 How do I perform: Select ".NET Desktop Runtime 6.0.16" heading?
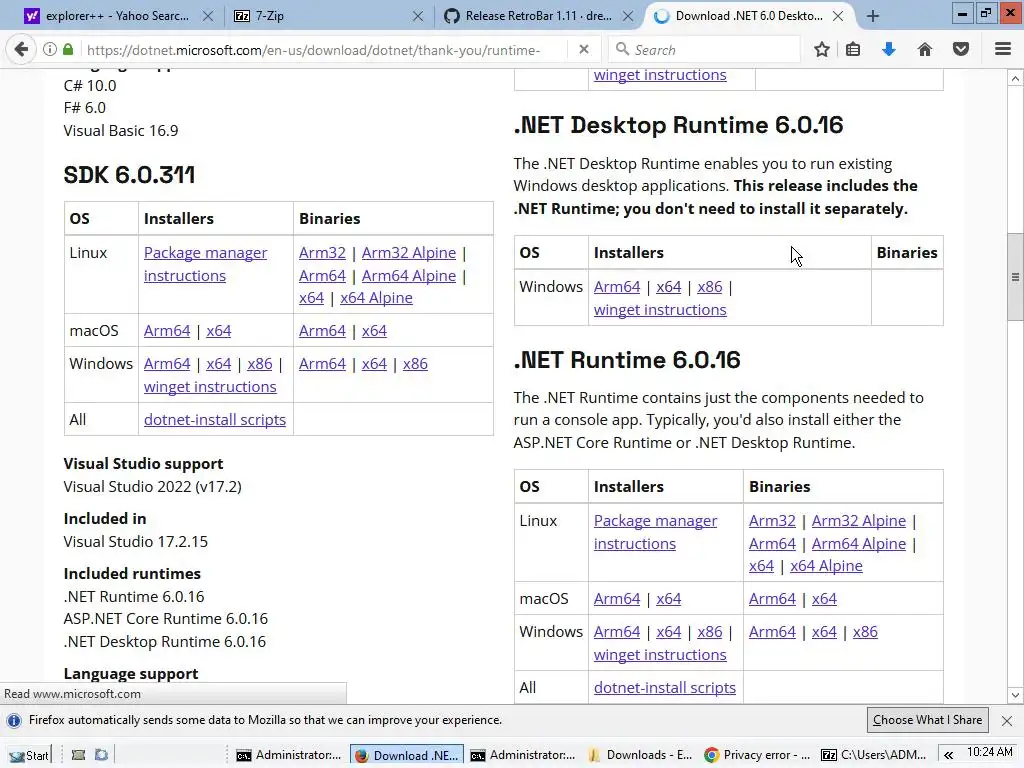pyautogui.click(x=678, y=125)
